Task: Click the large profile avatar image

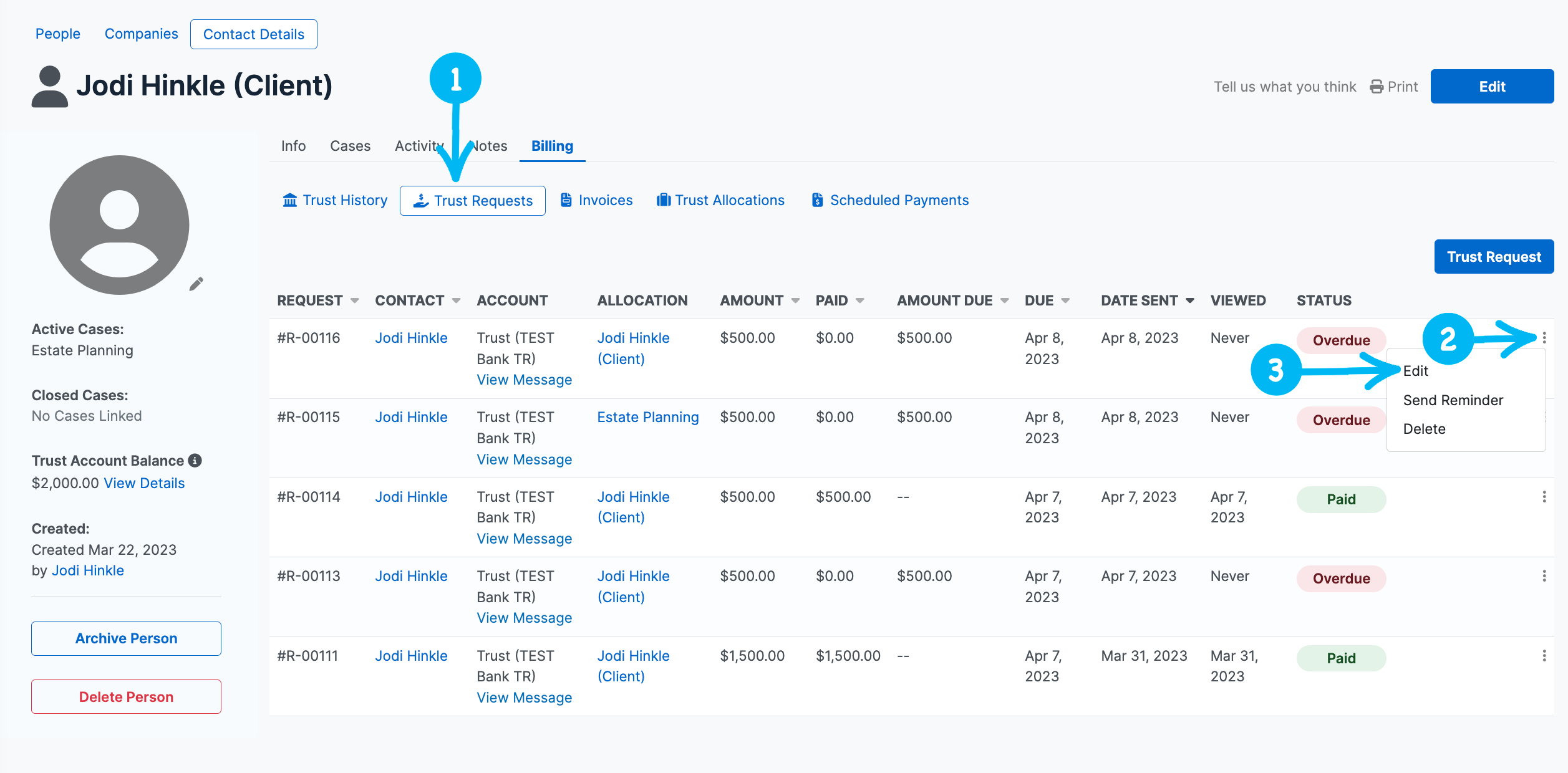Action: pyautogui.click(x=119, y=225)
